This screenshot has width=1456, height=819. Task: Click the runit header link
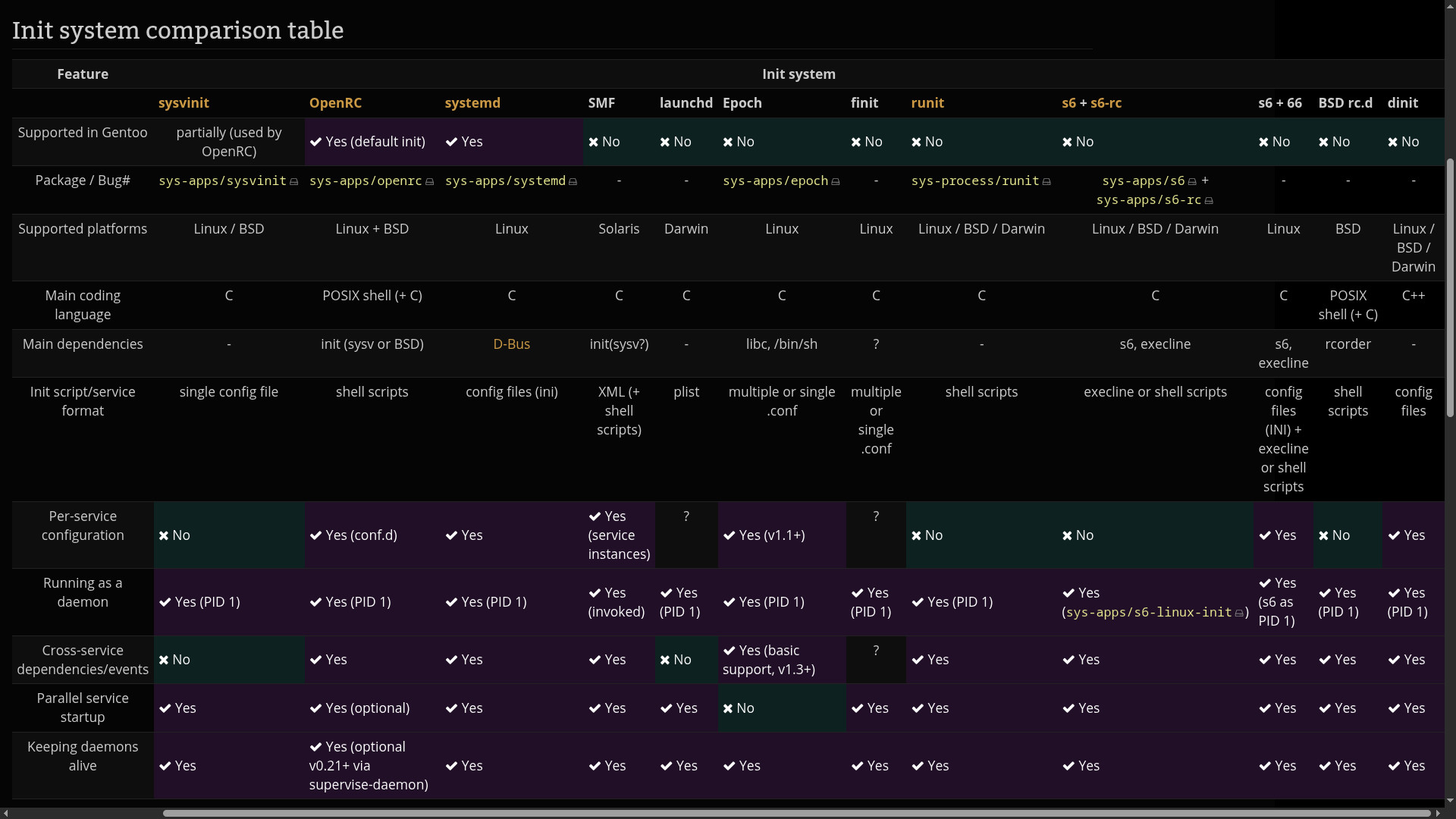[927, 103]
